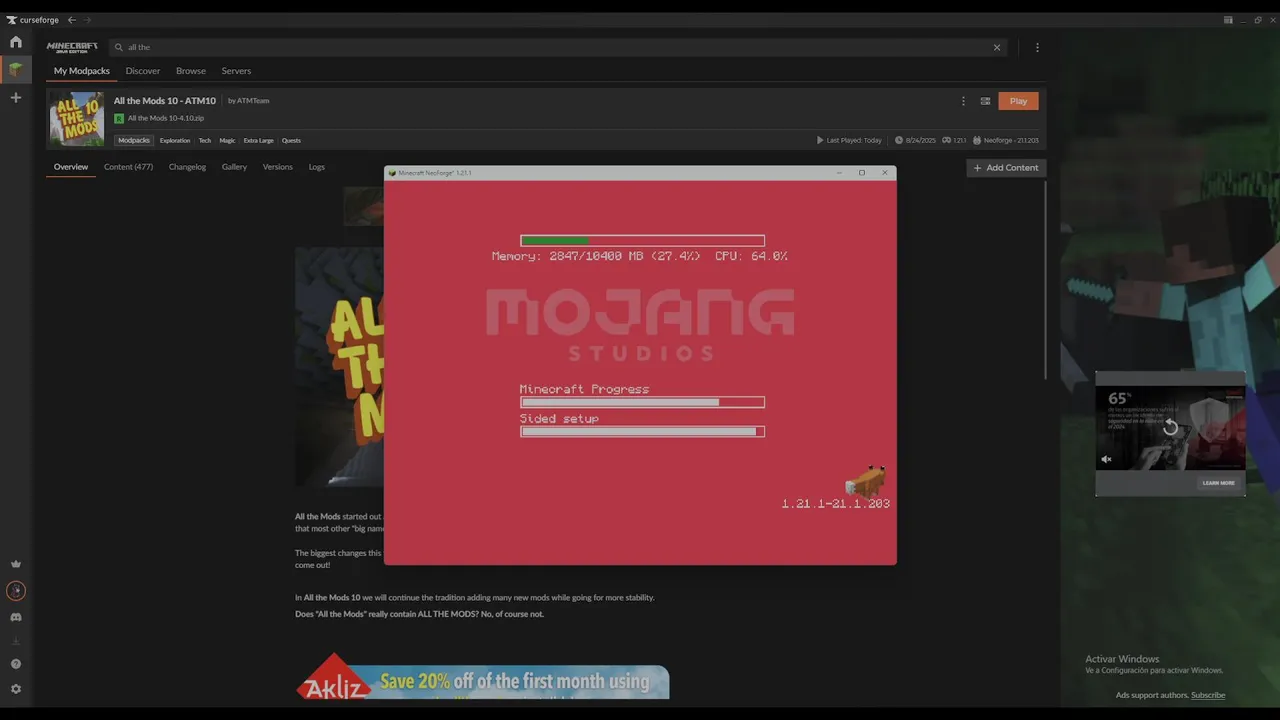This screenshot has height=720, width=1280.
Task: Open the help question-mark icon
Action: click(x=15, y=664)
